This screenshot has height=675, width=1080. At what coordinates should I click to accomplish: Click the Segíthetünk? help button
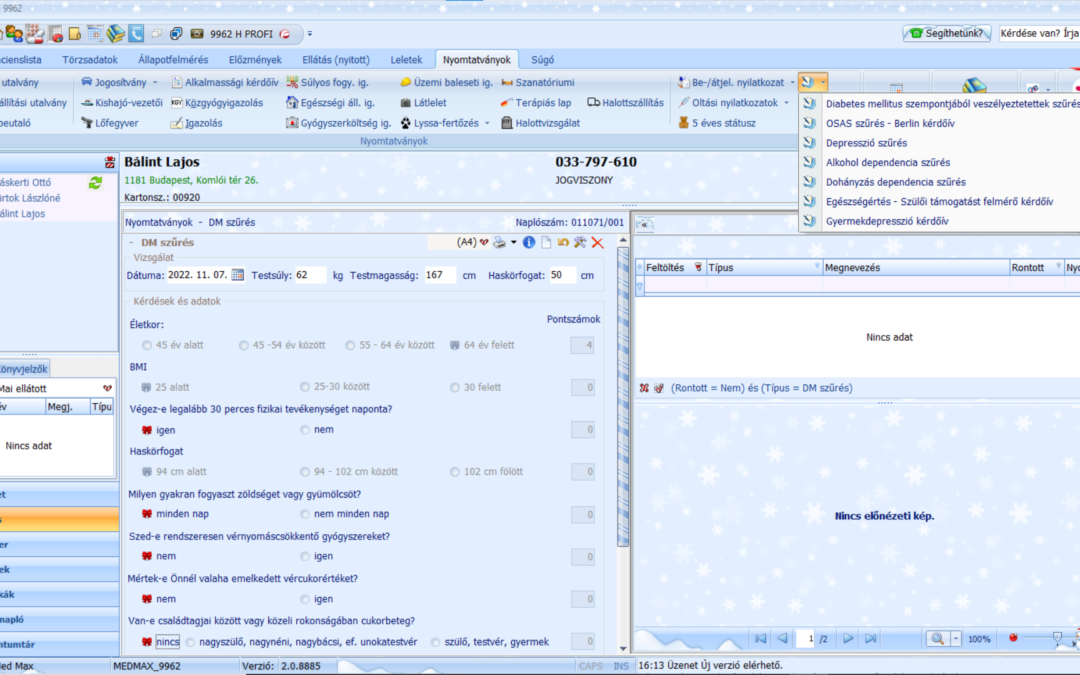[946, 33]
